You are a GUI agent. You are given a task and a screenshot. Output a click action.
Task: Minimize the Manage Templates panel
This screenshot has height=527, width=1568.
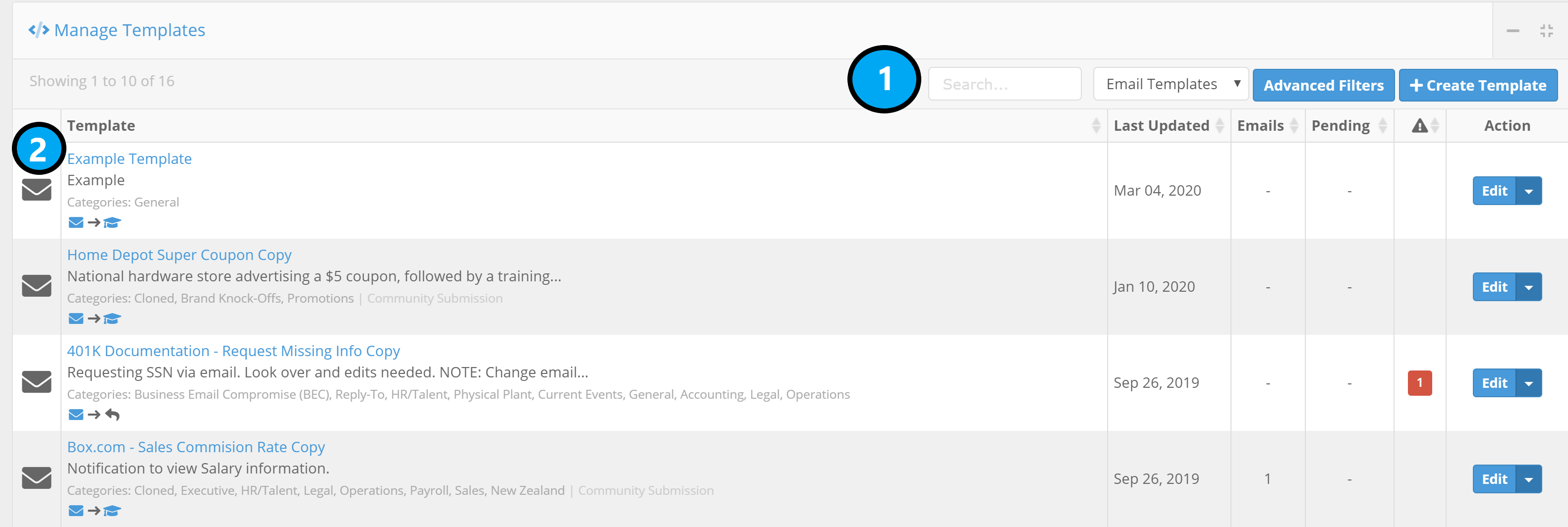point(1512,30)
